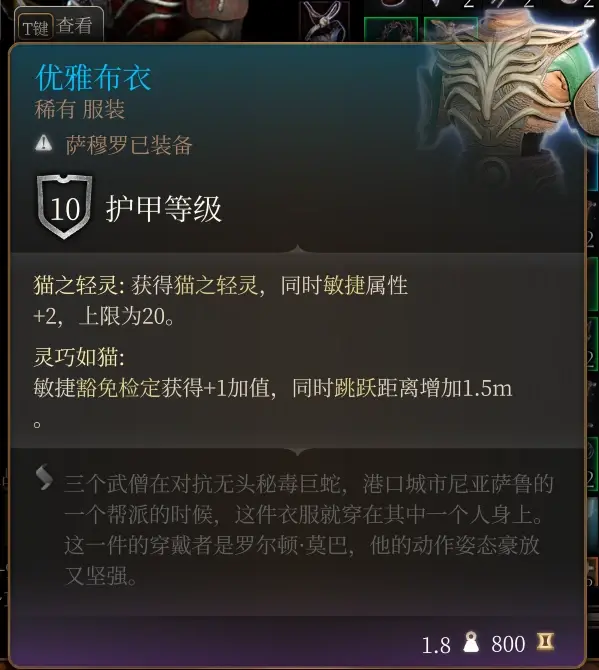Click the 灵巧如猫 passive heading
599x670 pixels.
pyautogui.click(x=79, y=357)
